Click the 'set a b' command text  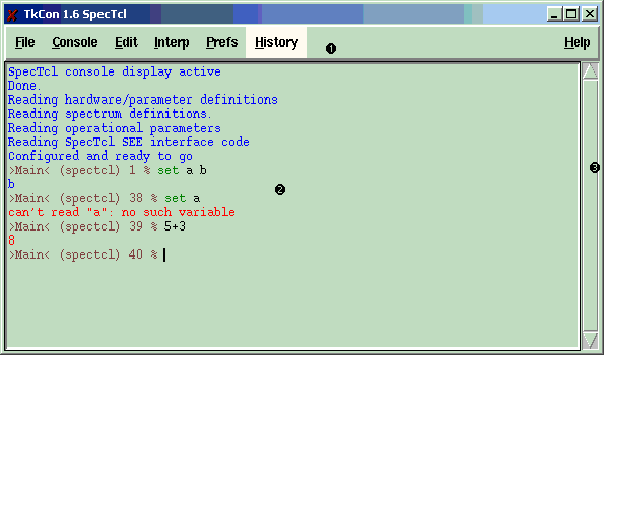[182, 170]
